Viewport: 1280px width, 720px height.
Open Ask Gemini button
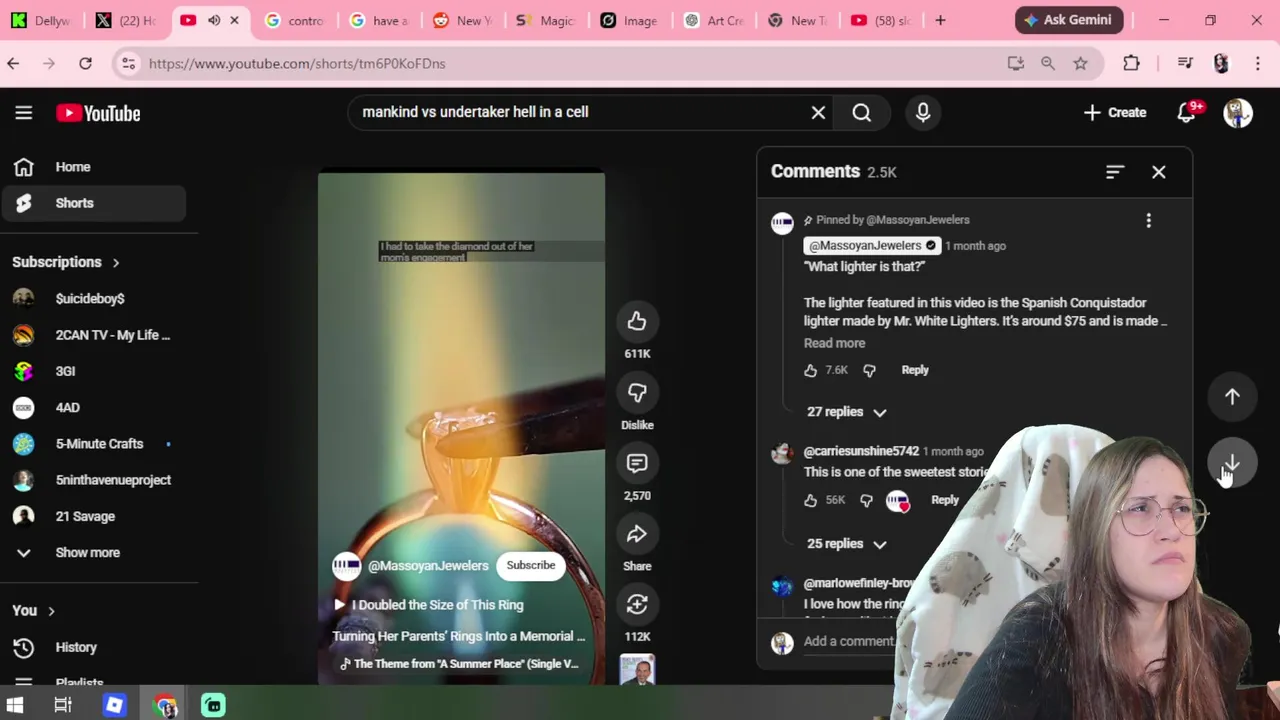click(1070, 20)
